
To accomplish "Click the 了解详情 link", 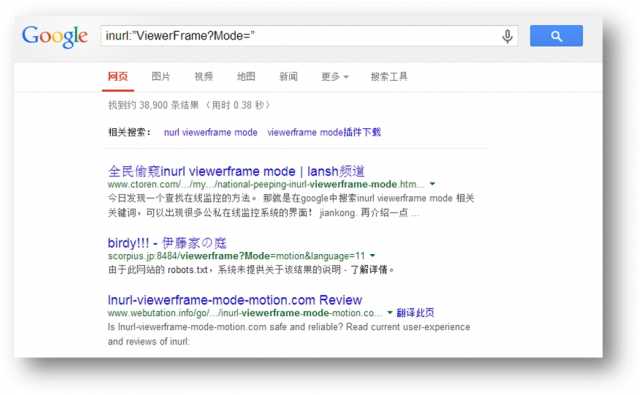I will coord(369,270).
